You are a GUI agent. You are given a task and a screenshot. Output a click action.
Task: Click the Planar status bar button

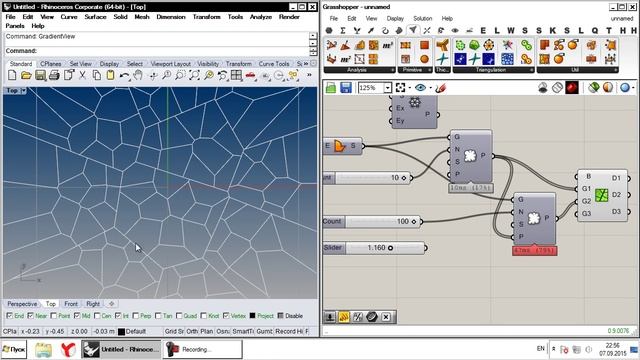(x=207, y=331)
